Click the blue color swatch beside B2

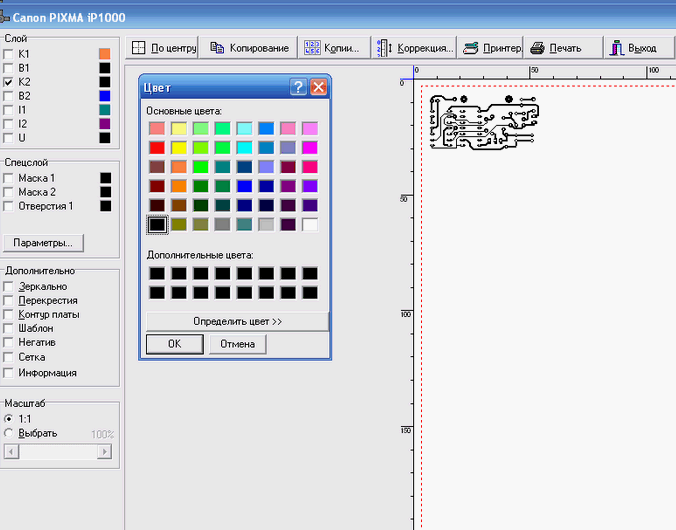pyautogui.click(x=105, y=96)
